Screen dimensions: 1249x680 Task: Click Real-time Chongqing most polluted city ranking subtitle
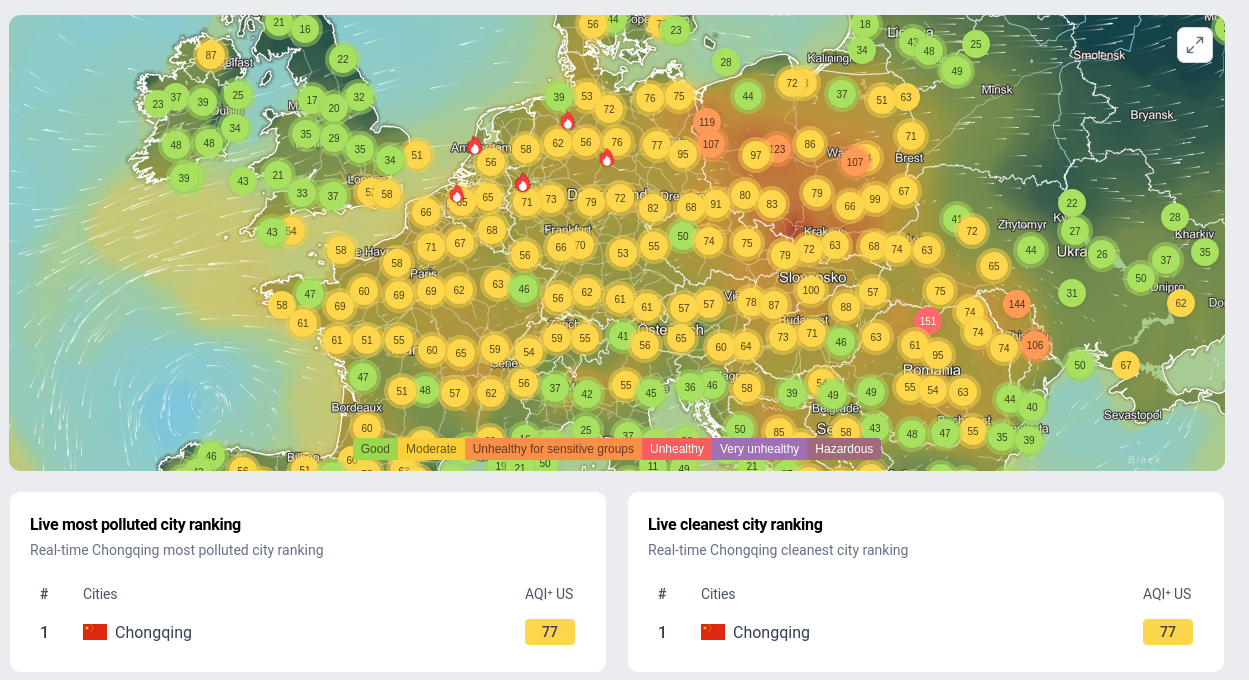click(x=177, y=550)
